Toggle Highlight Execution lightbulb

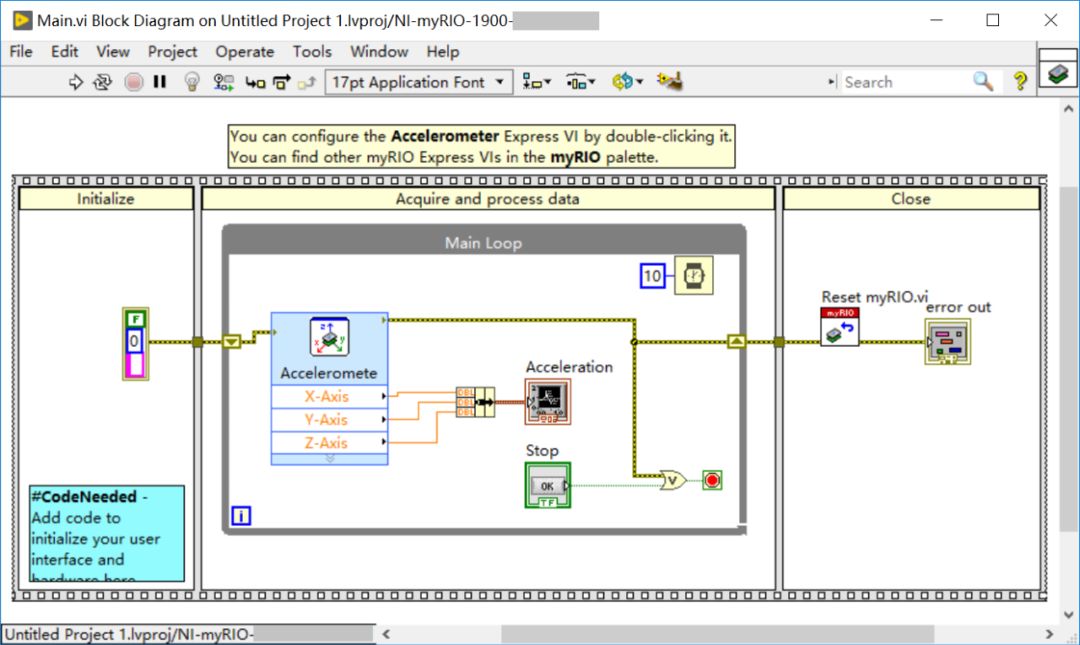click(x=191, y=82)
